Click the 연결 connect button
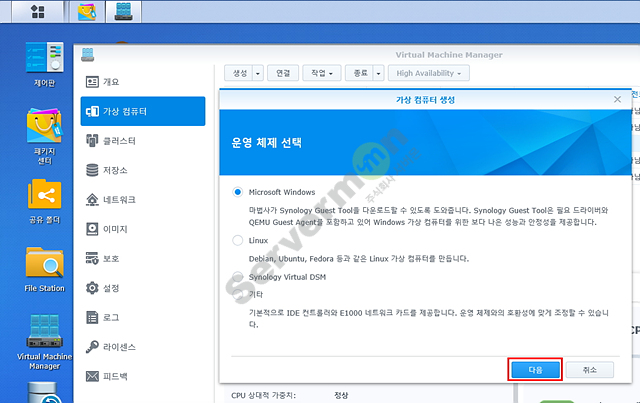Image resolution: width=640 pixels, height=403 pixels. click(283, 73)
